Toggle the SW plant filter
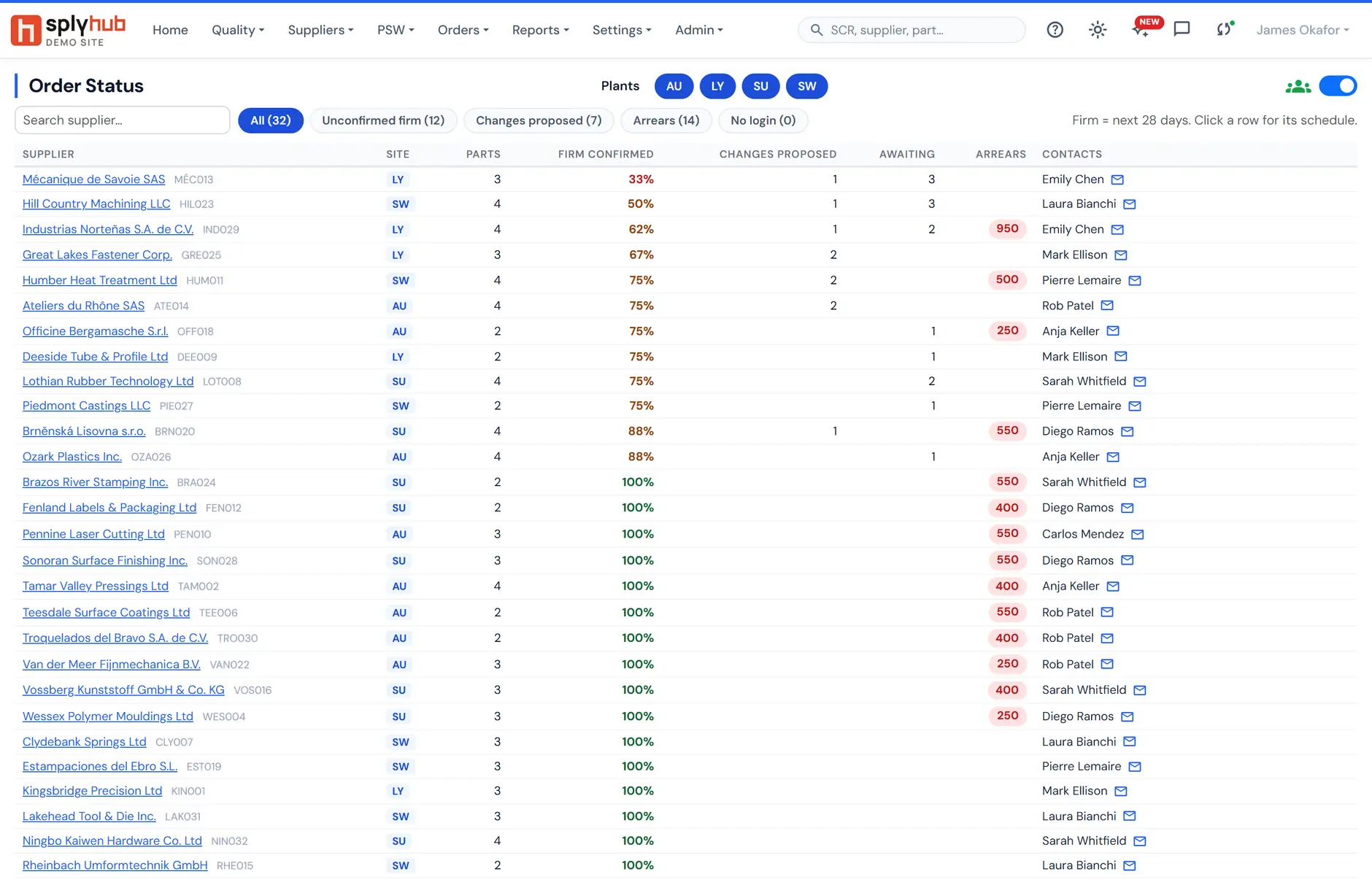Screen dimensions: 1372x882 [x=806, y=86]
